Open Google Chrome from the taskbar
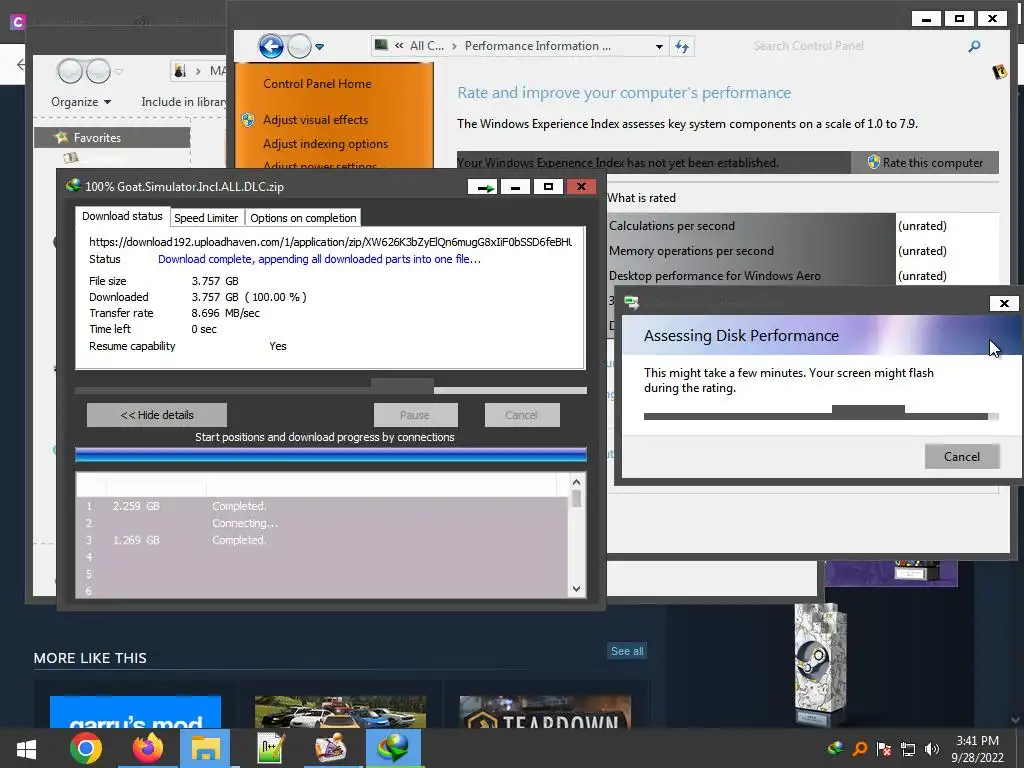Image resolution: width=1024 pixels, height=768 pixels. pos(86,748)
